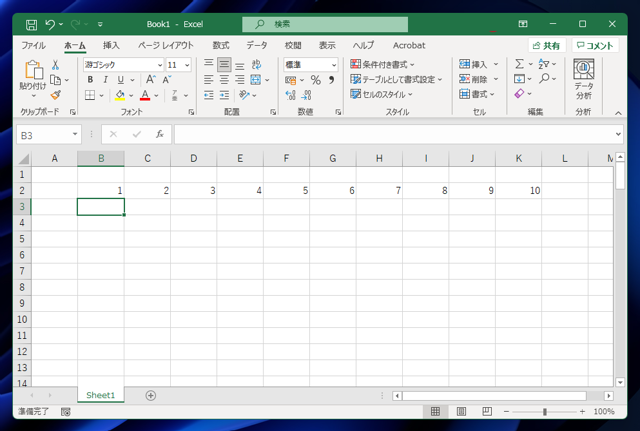The width and height of the screenshot is (640, 431).
Task: Apply percent style format
Action: pyautogui.click(x=316, y=80)
